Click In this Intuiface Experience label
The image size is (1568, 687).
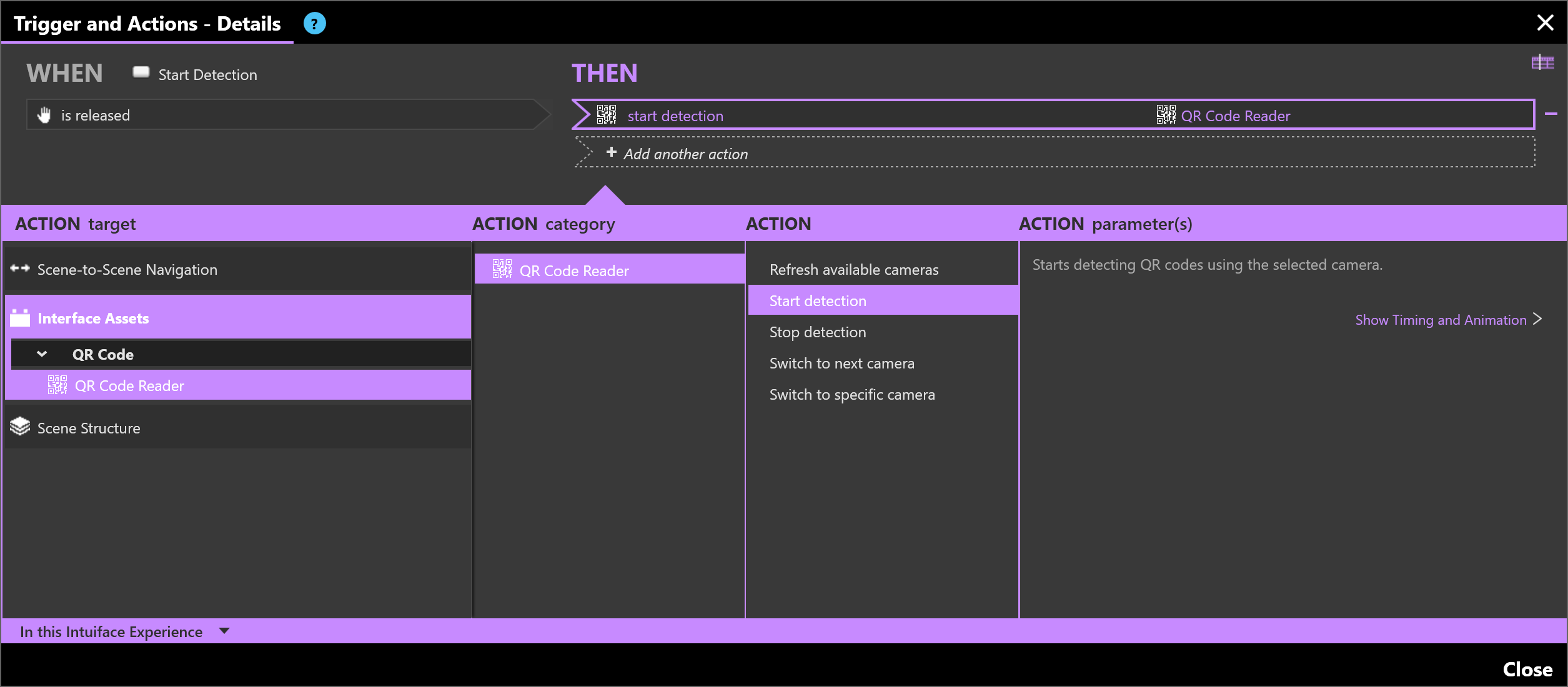[111, 631]
